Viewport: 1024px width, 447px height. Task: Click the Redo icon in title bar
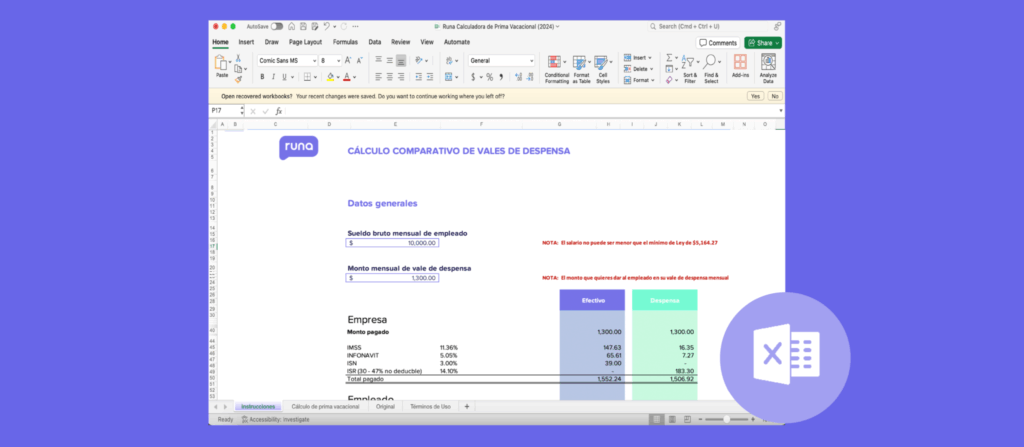click(343, 26)
